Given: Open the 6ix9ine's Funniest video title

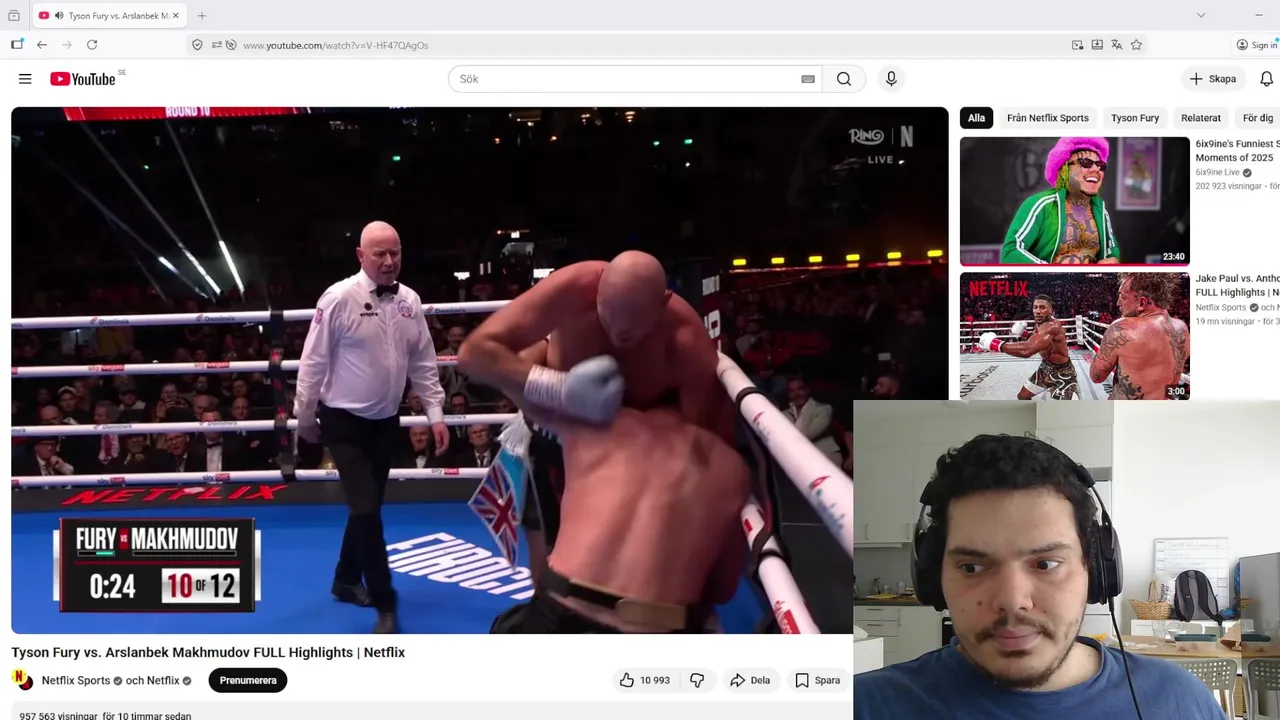Looking at the screenshot, I should tap(1237, 151).
